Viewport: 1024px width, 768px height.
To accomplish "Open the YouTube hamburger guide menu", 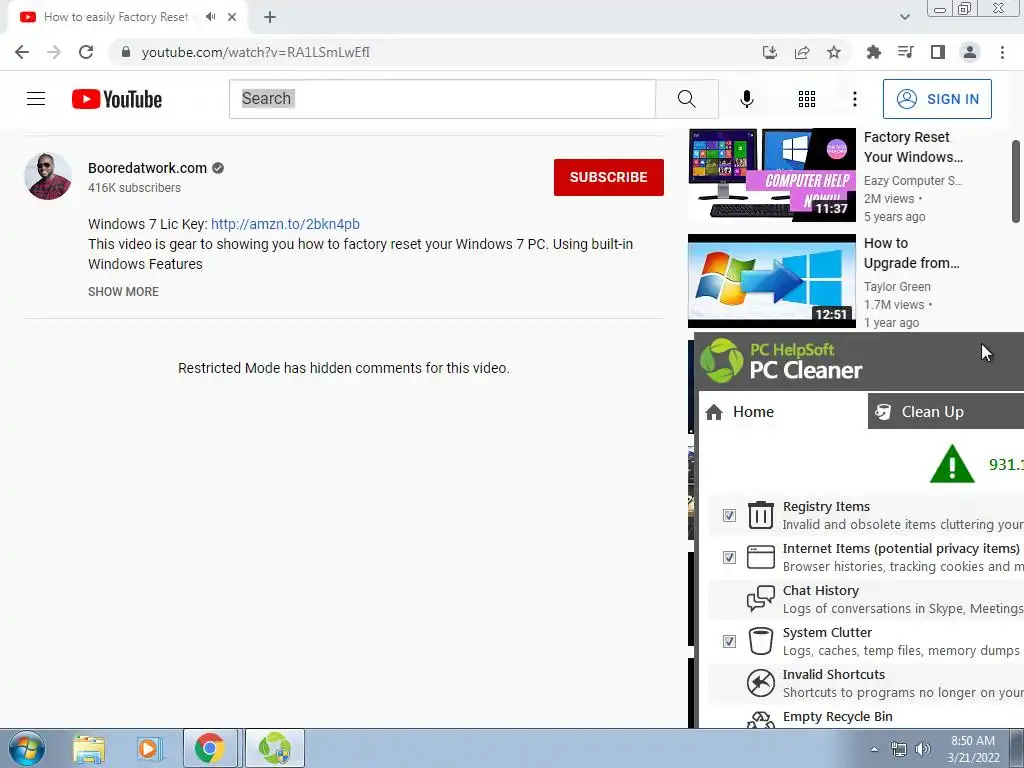I will pyautogui.click(x=36, y=99).
